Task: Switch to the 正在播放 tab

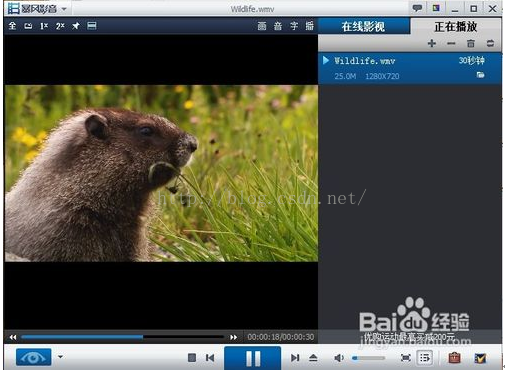Action: [456, 26]
